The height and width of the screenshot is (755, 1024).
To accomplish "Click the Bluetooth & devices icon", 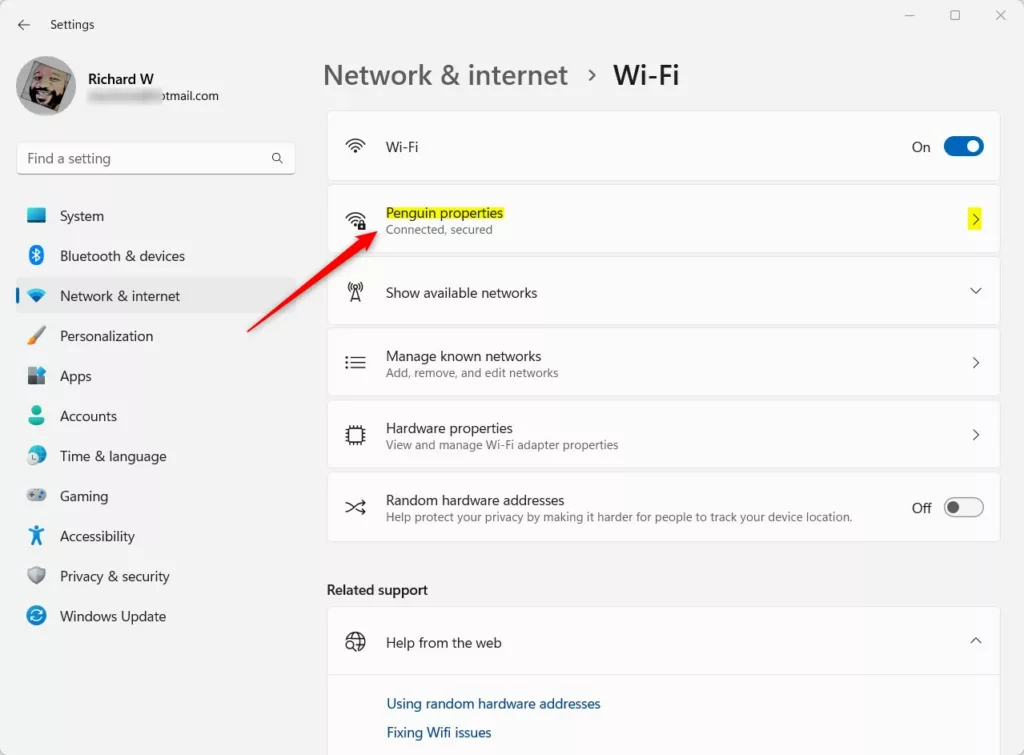I will (37, 256).
